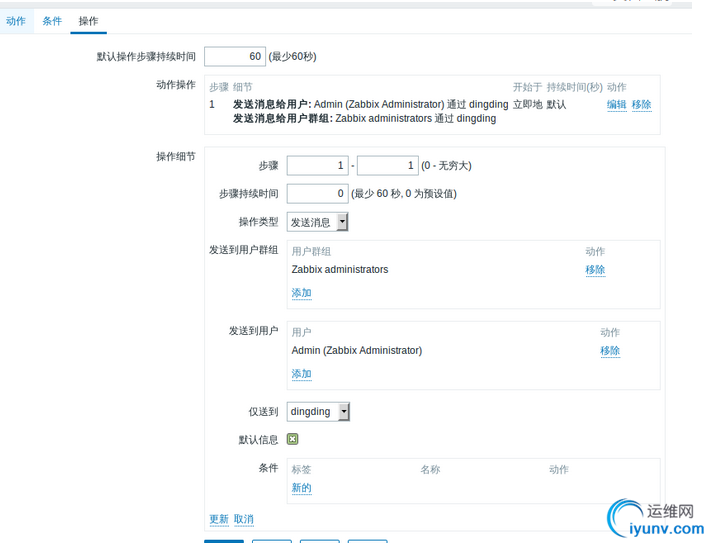The height and width of the screenshot is (545, 710).
Task: Click the 发送消息给用户群组 detail line
Action: click(365, 119)
